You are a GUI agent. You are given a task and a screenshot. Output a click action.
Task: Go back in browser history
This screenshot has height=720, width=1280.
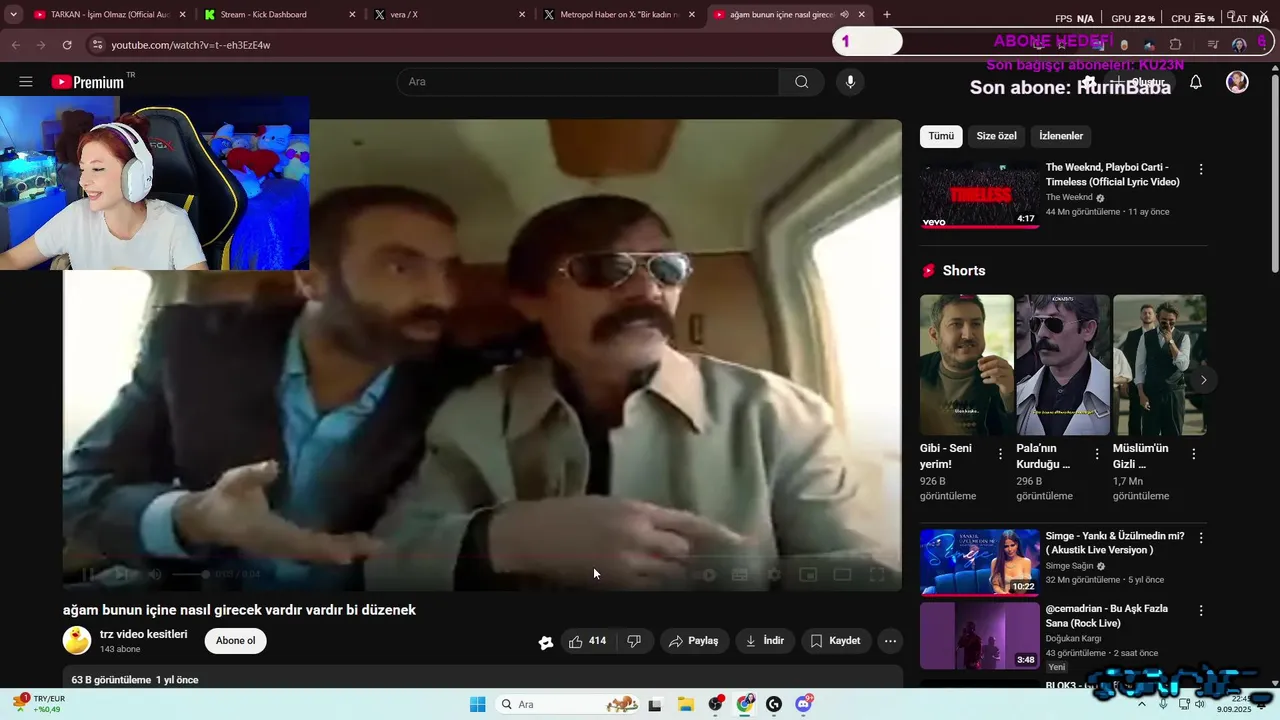coord(15,45)
